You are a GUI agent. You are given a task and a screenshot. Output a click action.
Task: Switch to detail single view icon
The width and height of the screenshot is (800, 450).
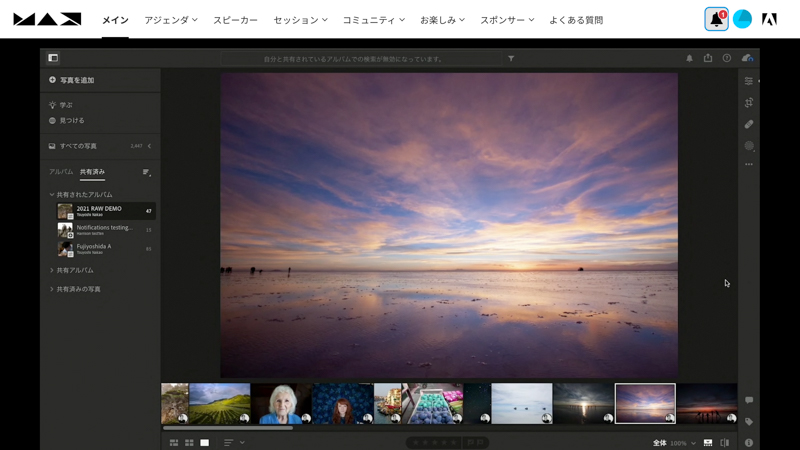click(x=205, y=443)
